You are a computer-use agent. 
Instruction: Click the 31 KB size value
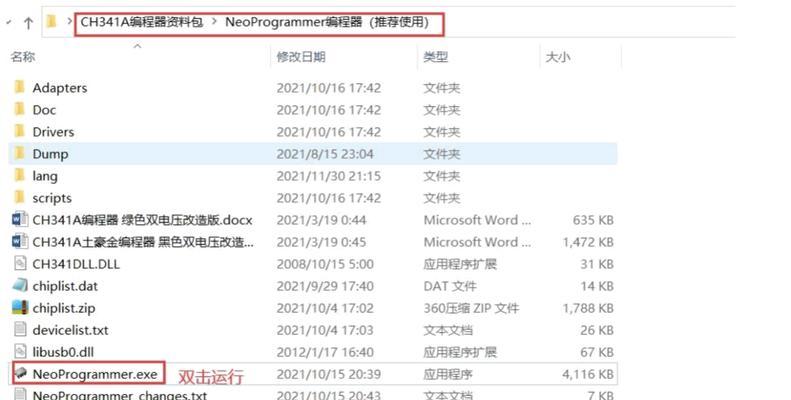click(597, 264)
